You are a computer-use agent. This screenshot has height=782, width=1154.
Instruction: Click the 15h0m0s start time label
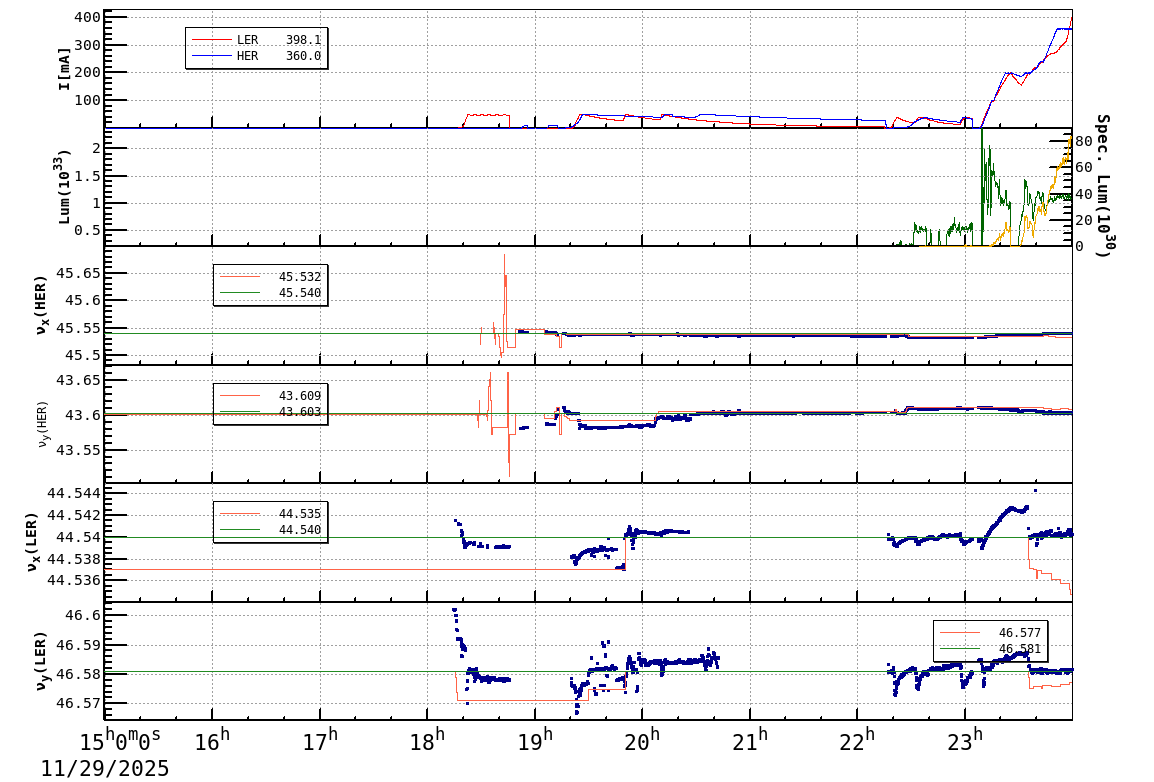coord(120,742)
